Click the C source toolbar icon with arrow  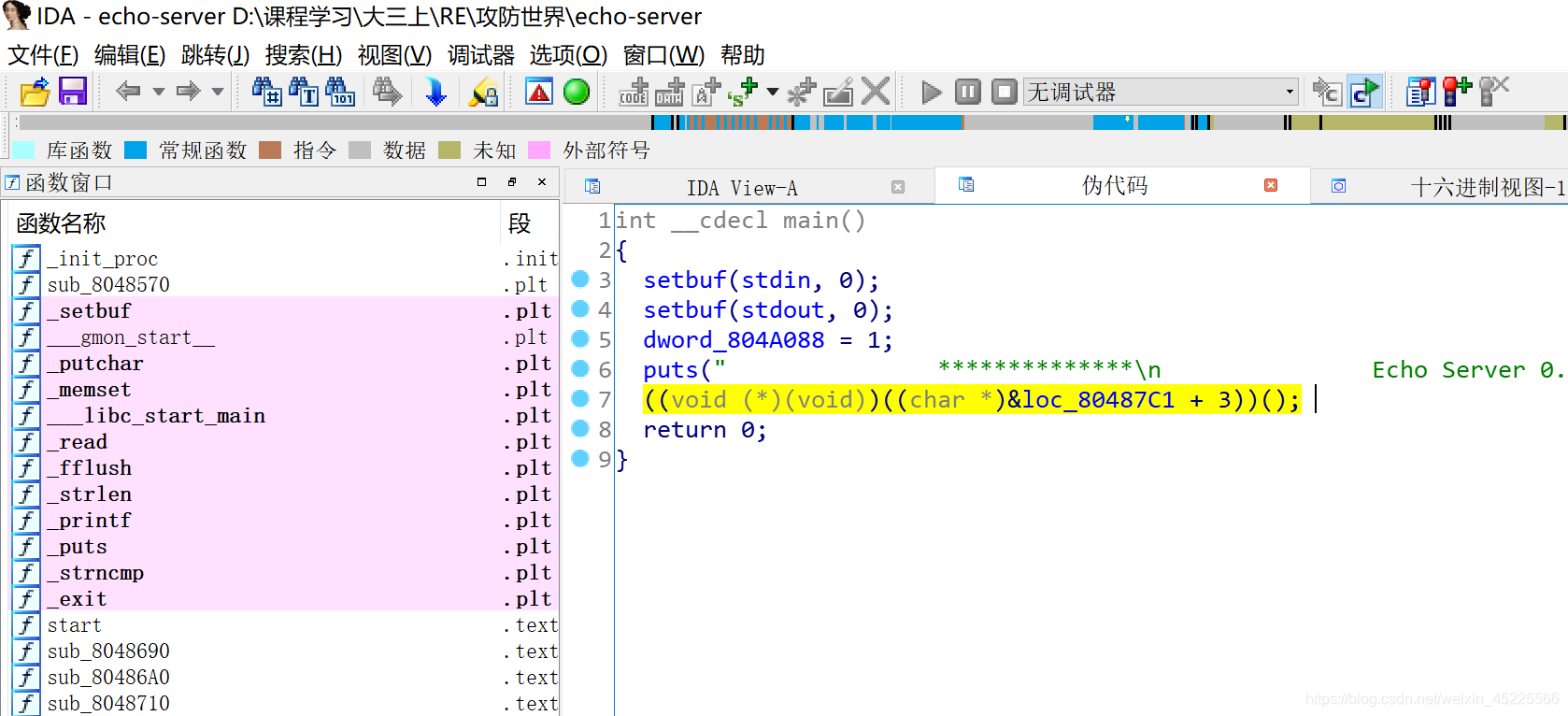pos(1327,92)
